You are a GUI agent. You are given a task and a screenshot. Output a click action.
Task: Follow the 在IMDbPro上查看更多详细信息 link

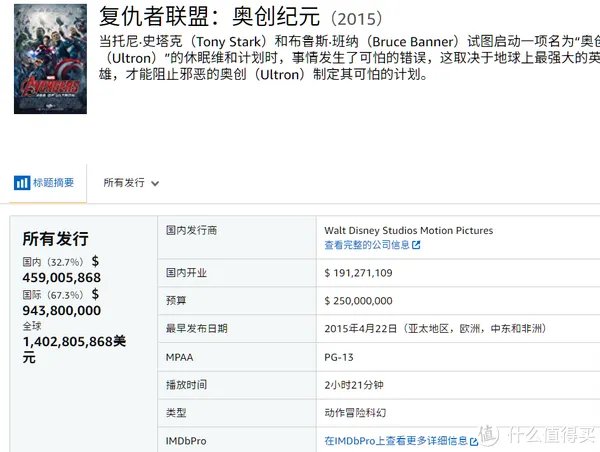point(396,440)
